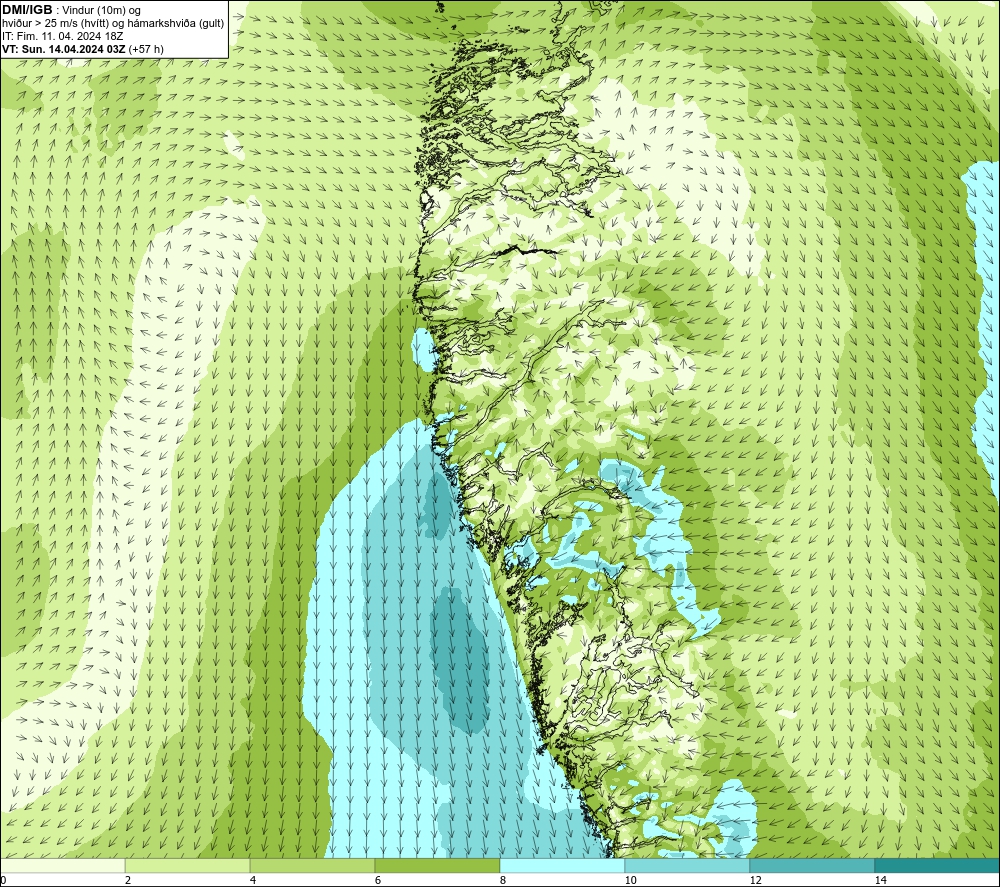Click the '14' label on the color scale
The image size is (1000, 887).
pos(881,880)
